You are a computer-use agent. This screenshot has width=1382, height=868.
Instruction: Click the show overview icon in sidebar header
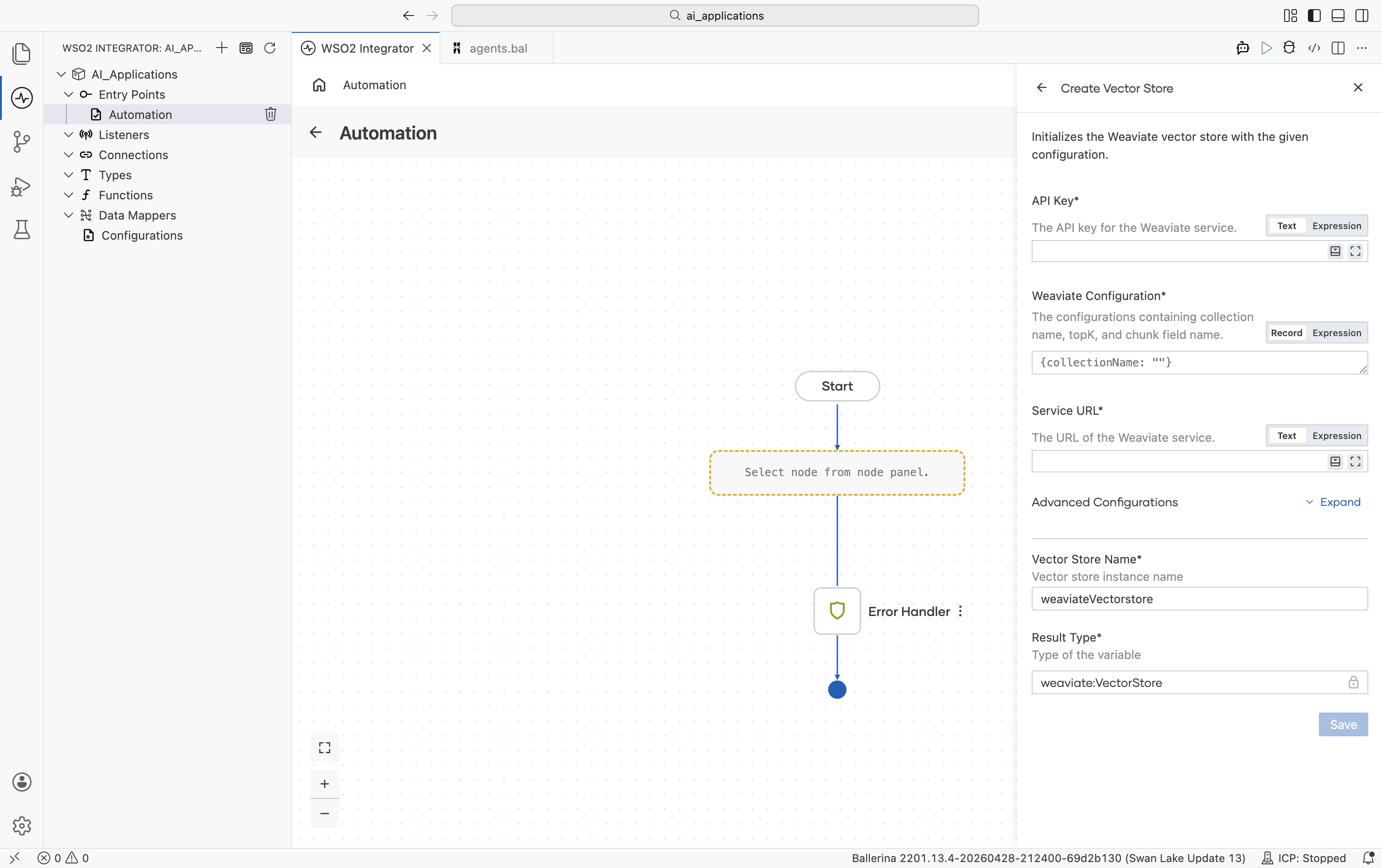[x=246, y=48]
